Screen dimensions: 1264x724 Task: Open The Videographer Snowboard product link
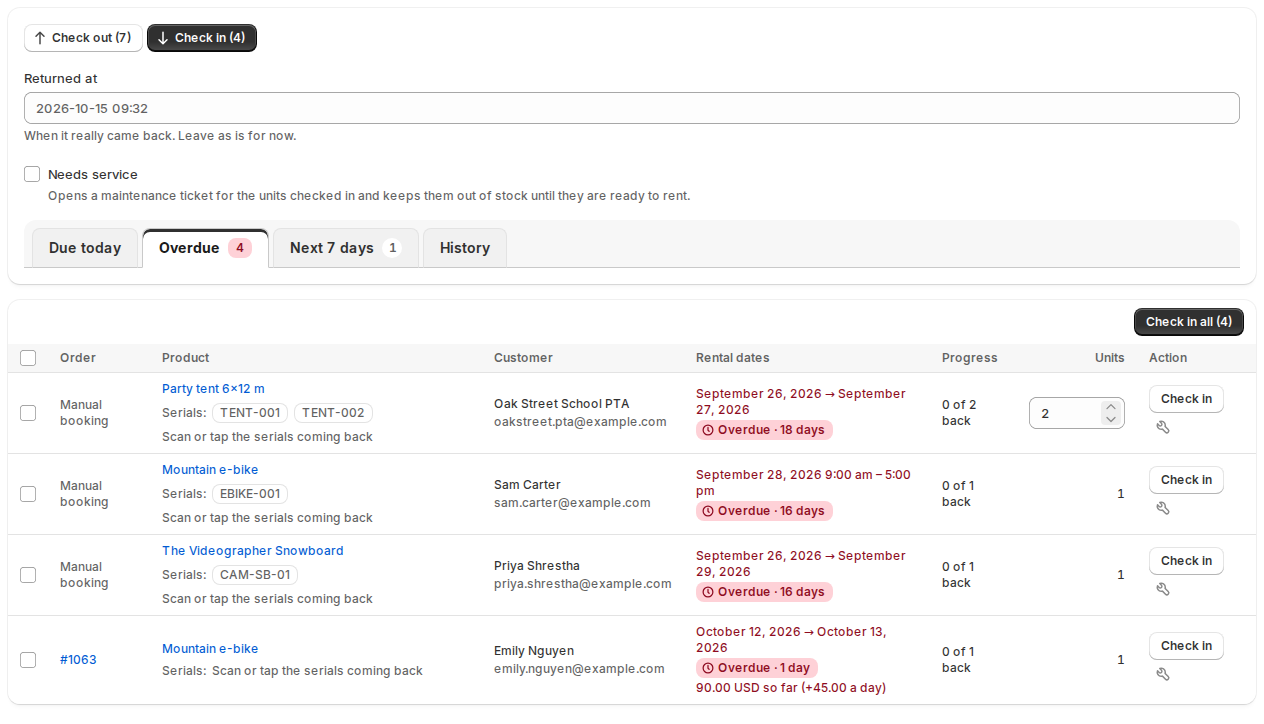(253, 551)
